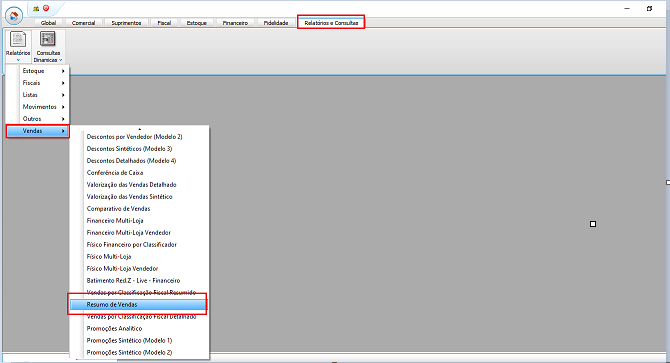
Task: Expand the Estoque reports submenu
Action: 38,71
